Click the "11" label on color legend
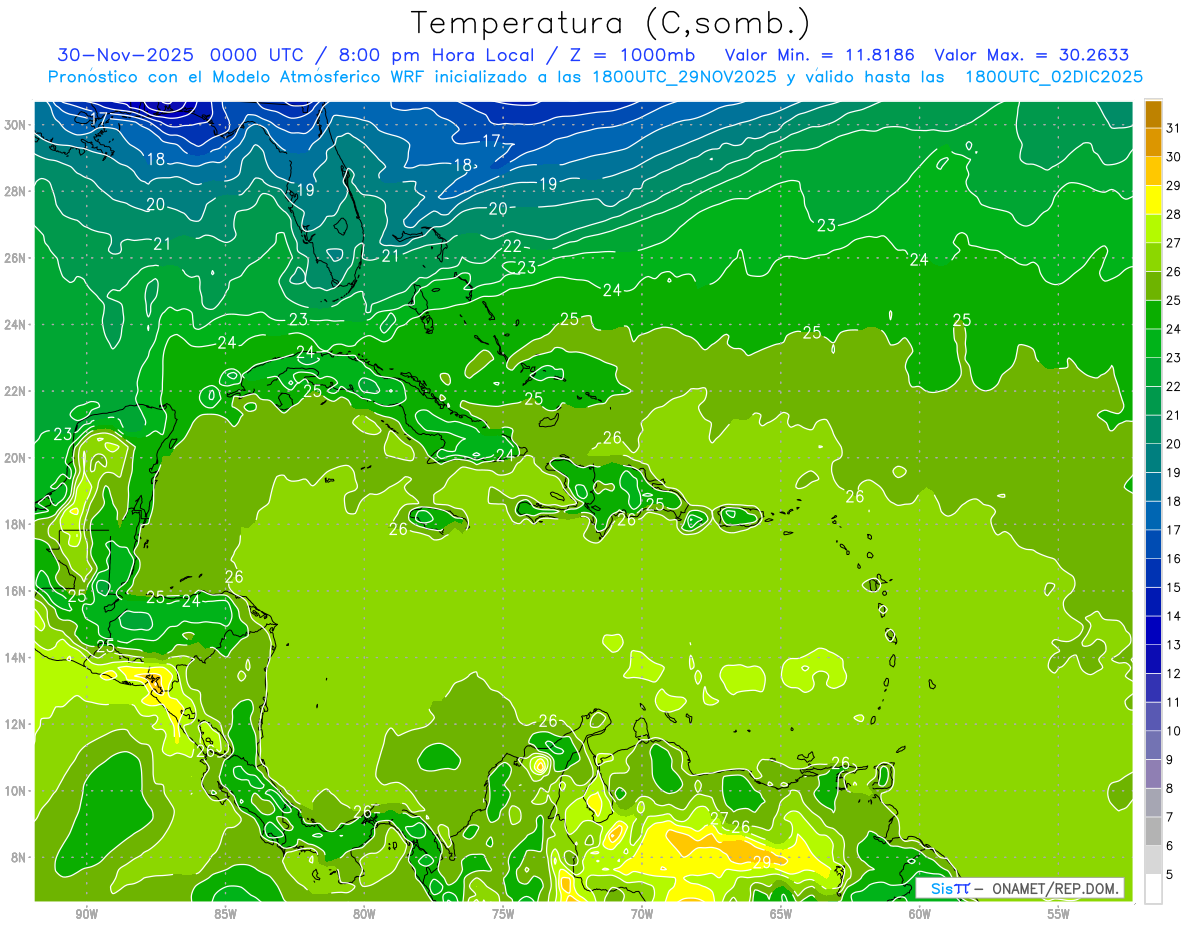 tap(1174, 702)
